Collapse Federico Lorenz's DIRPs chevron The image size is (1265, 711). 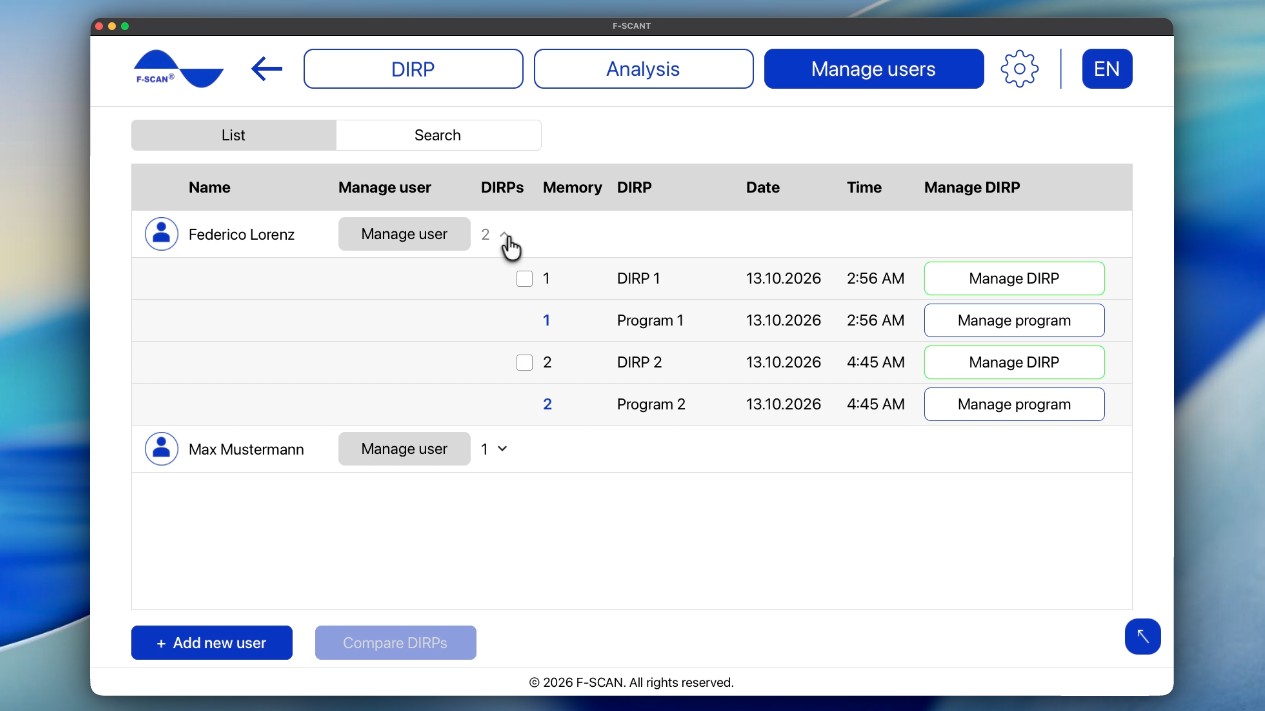[505, 235]
